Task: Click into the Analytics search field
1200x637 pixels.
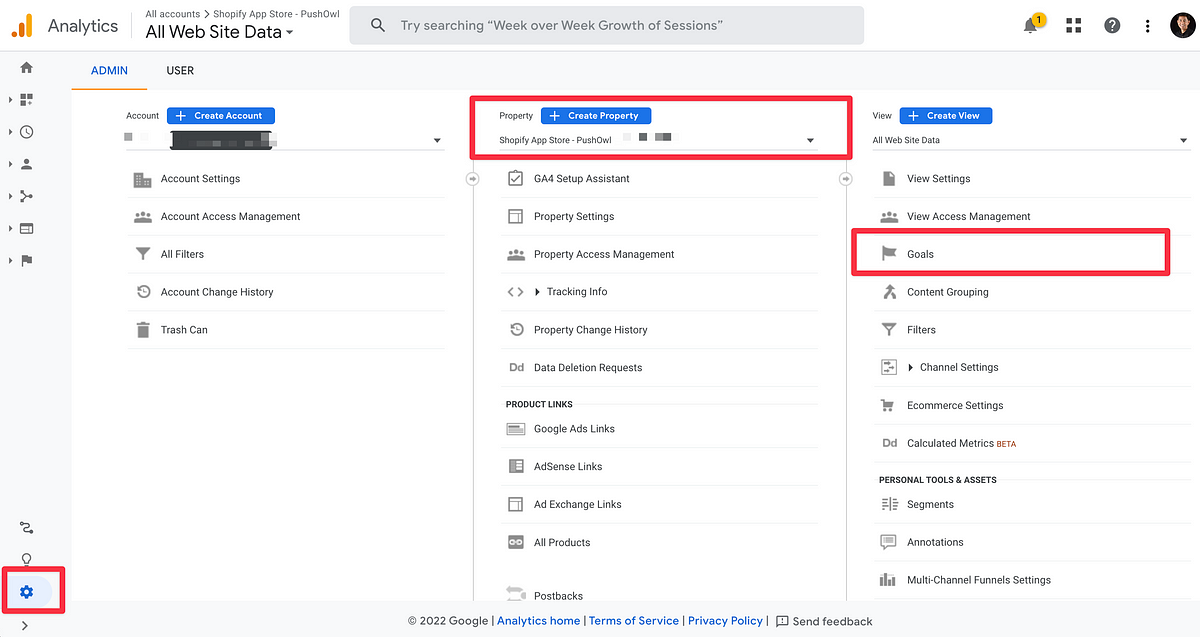Action: (606, 25)
